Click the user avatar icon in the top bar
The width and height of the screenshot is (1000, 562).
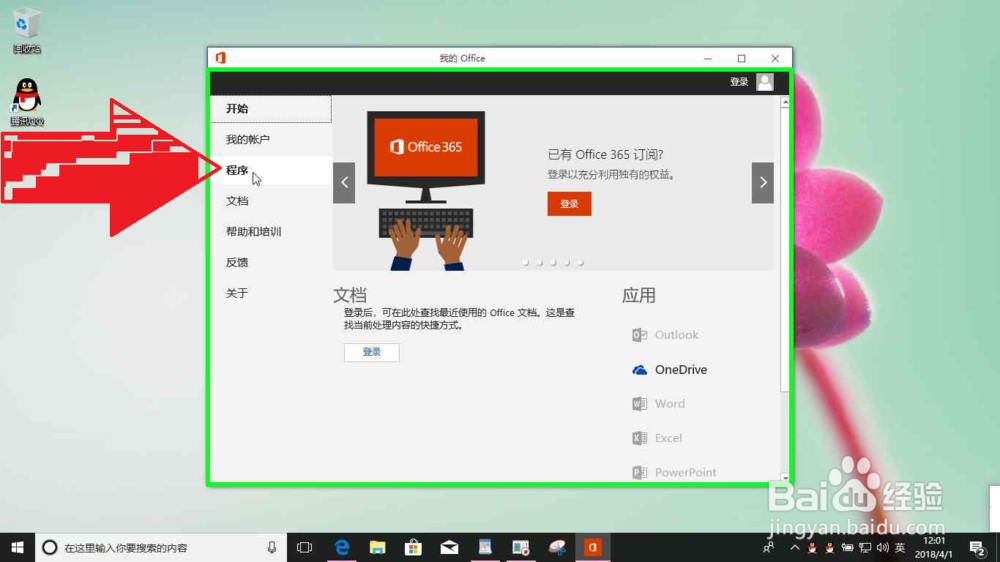(765, 82)
